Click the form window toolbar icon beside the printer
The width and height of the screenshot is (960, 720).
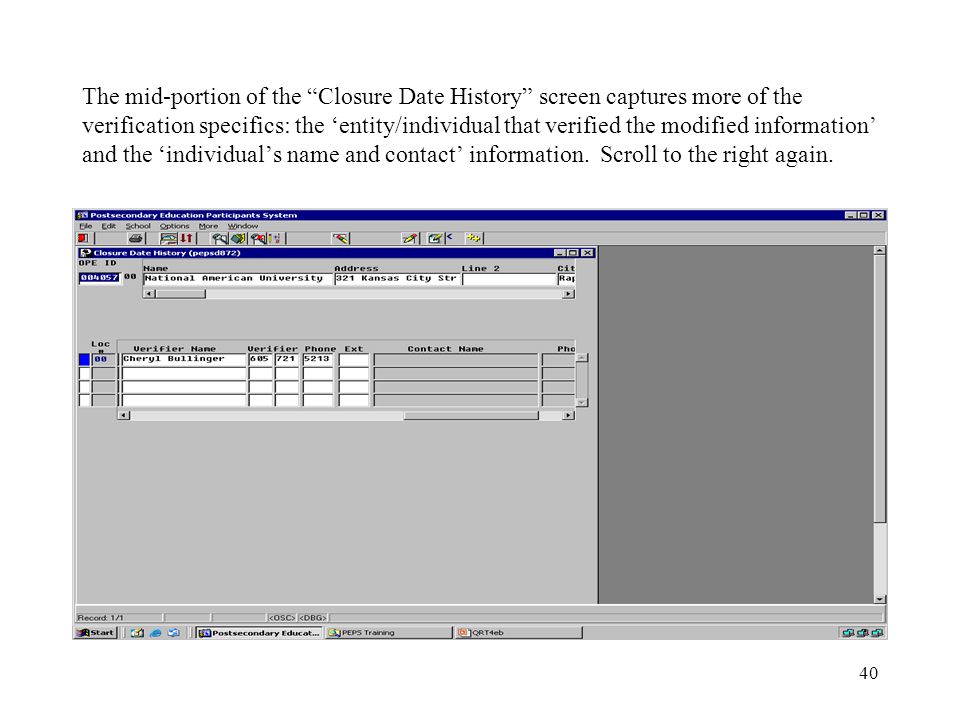tap(168, 238)
